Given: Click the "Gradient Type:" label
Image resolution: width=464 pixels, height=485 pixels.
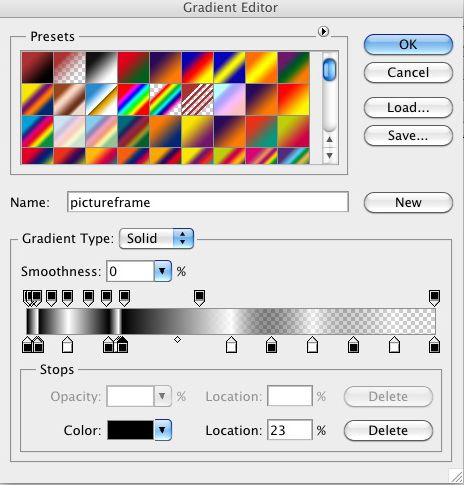Looking at the screenshot, I should coord(68,239).
